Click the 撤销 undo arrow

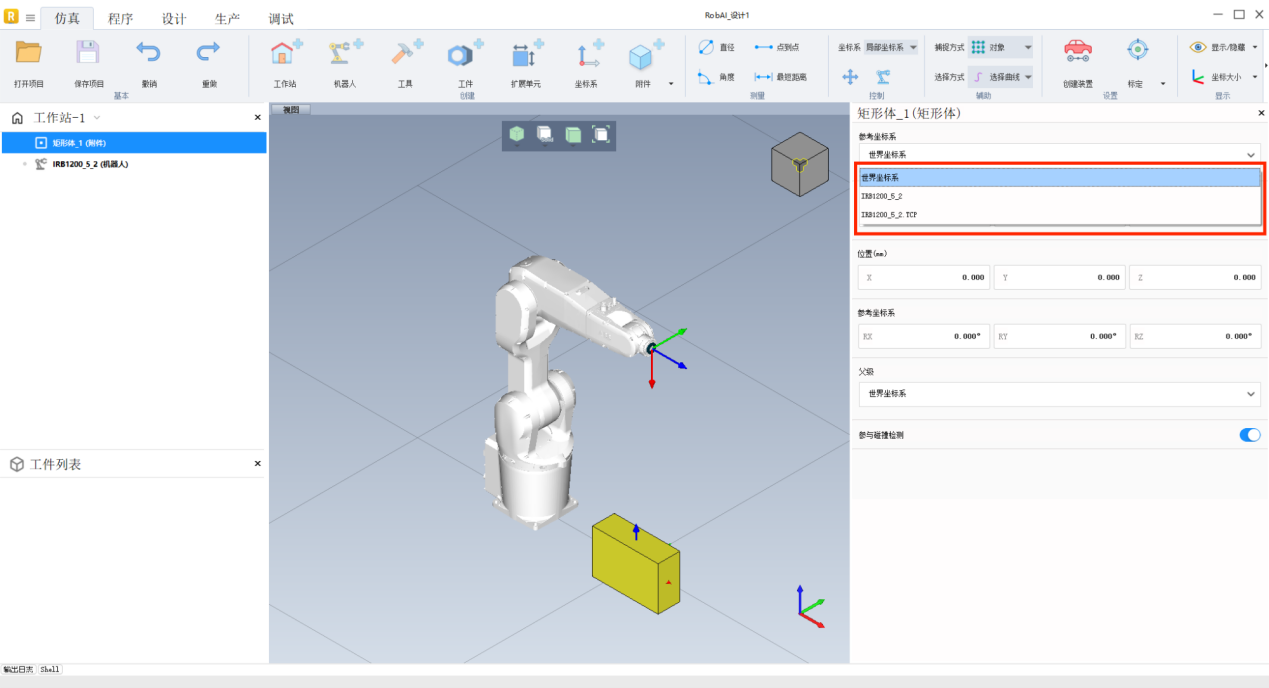(148, 53)
